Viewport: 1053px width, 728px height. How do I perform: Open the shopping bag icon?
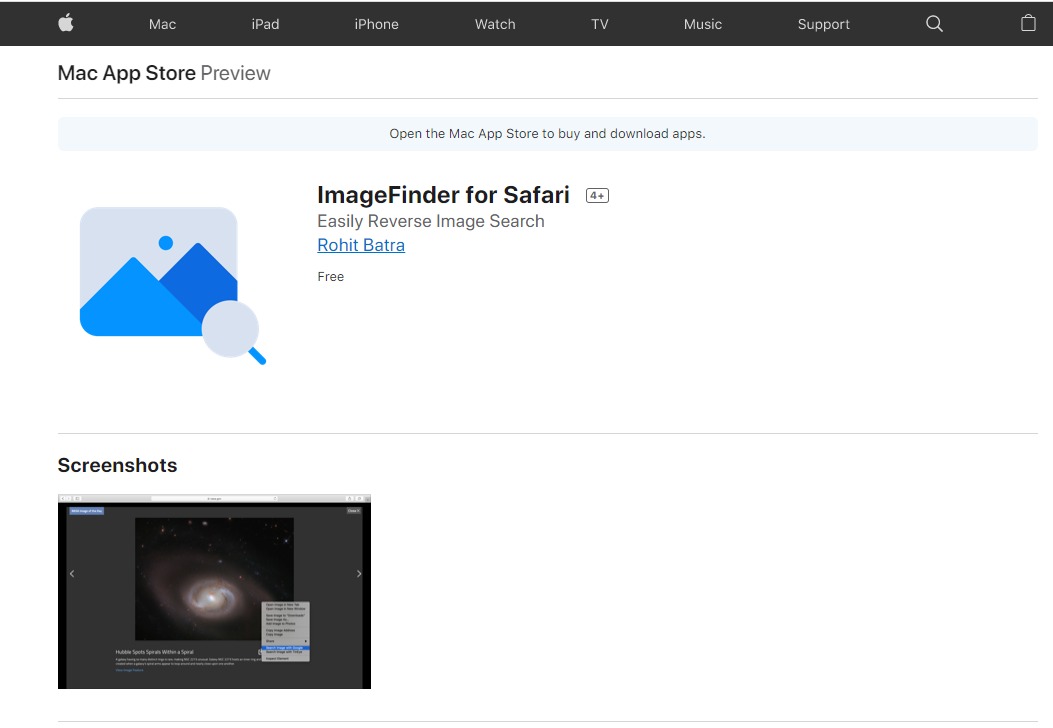1028,24
